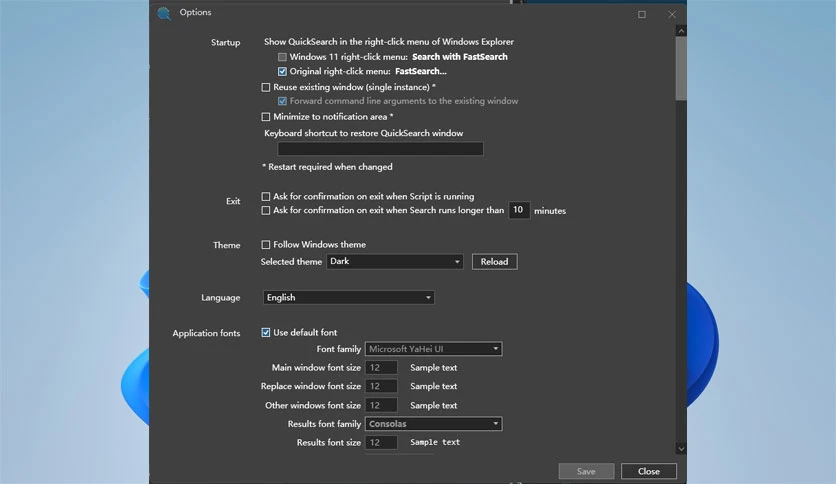Enable Follow Windows theme
Screen dimensions: 836x484
[x=266, y=245]
